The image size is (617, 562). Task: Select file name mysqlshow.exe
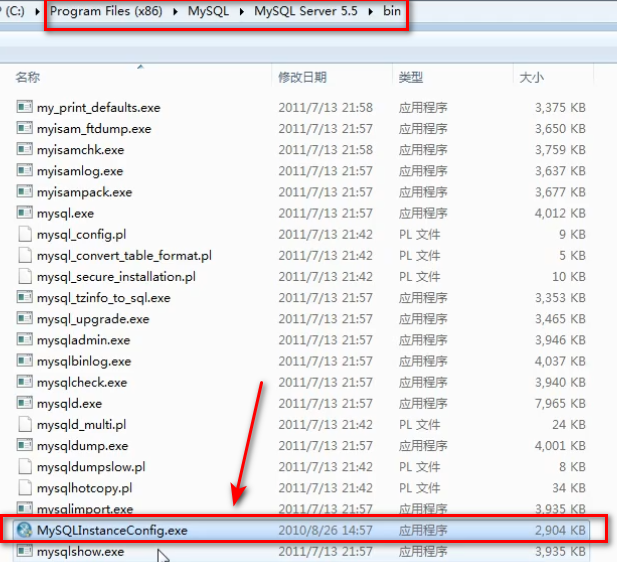pyautogui.click(x=81, y=552)
